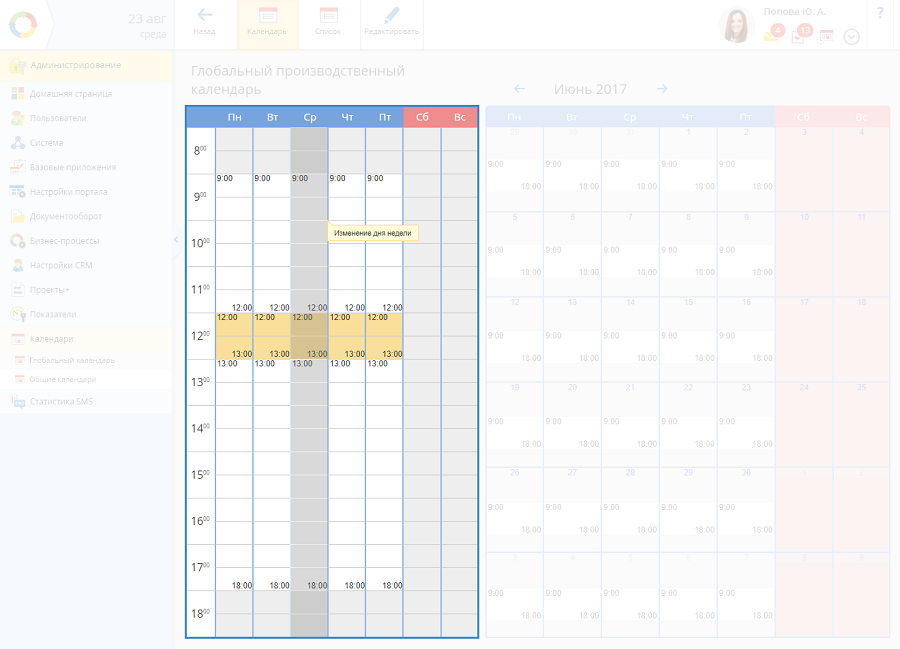Open tasks icon with badge 13
This screenshot has width=900, height=649.
coord(801,34)
